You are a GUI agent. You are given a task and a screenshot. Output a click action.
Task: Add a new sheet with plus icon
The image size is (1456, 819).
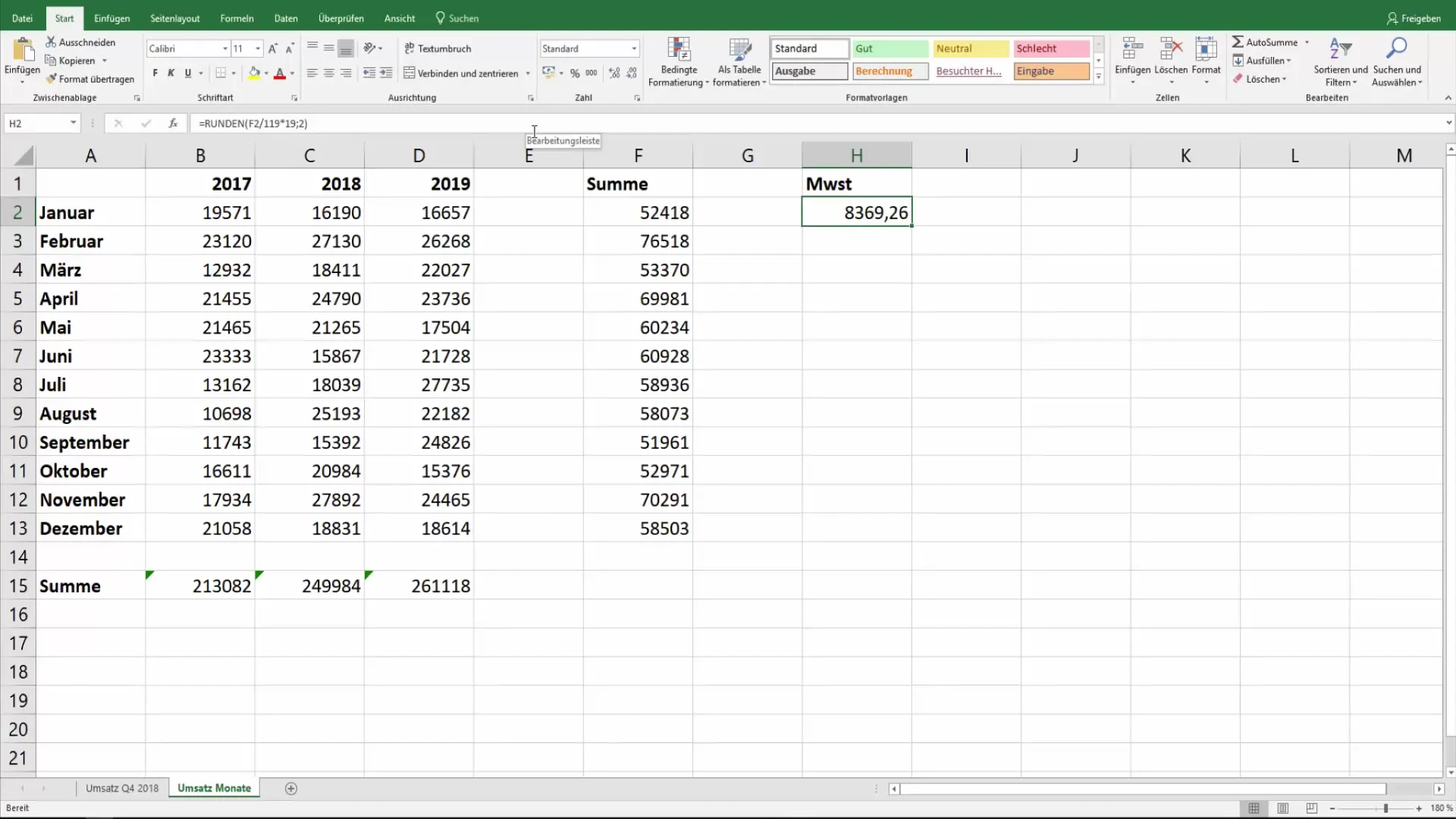291,789
